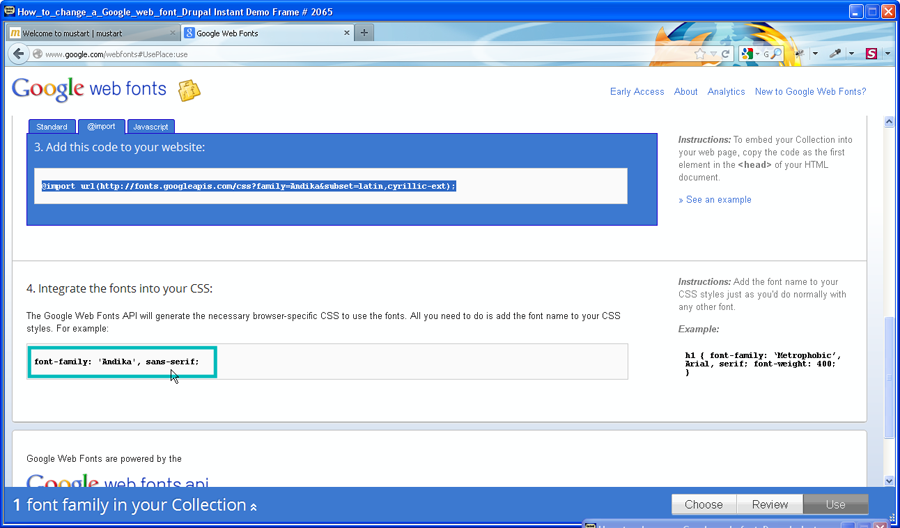The height and width of the screenshot is (528, 900).
Task: Click the @import url code field
Action: click(330, 186)
